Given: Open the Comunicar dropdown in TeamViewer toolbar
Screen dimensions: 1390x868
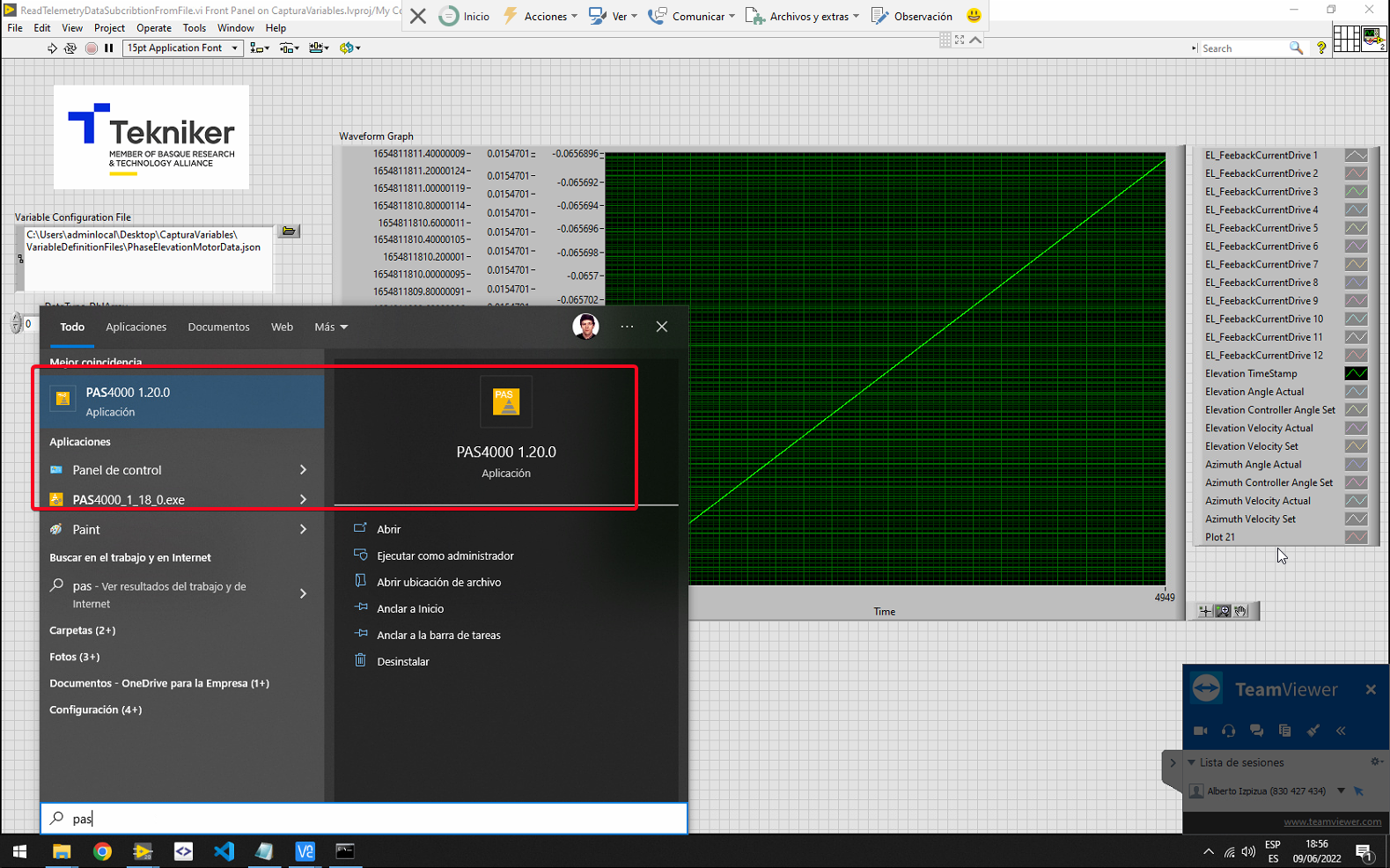Looking at the screenshot, I should tap(691, 16).
